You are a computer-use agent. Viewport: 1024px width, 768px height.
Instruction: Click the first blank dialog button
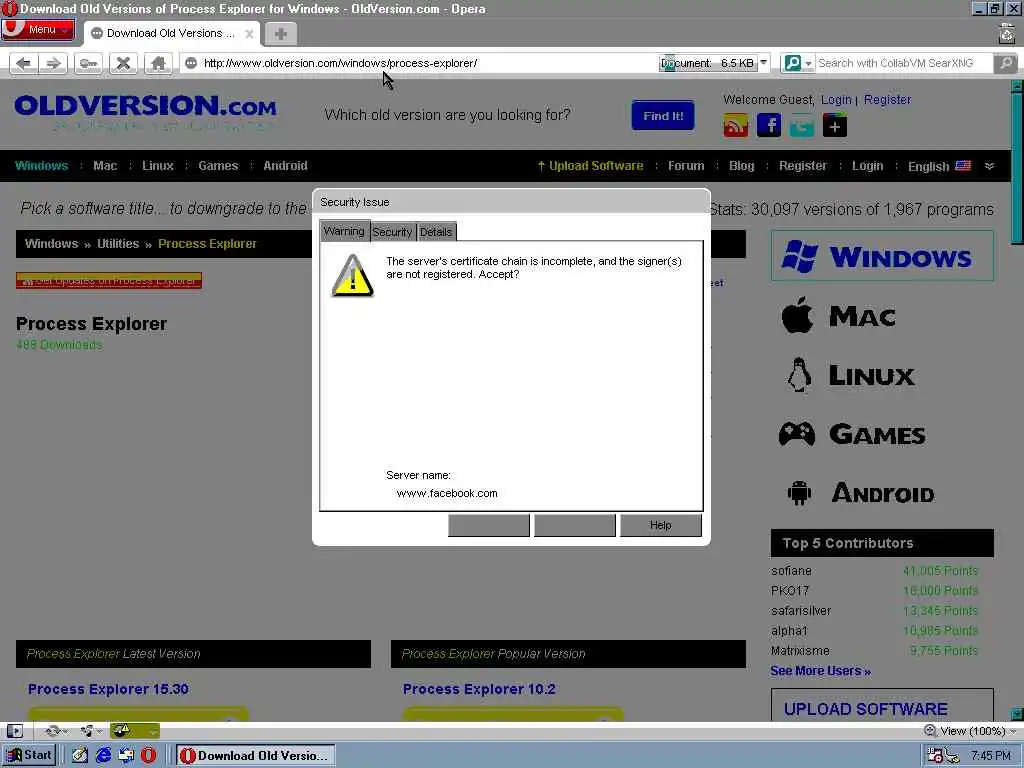coord(488,525)
